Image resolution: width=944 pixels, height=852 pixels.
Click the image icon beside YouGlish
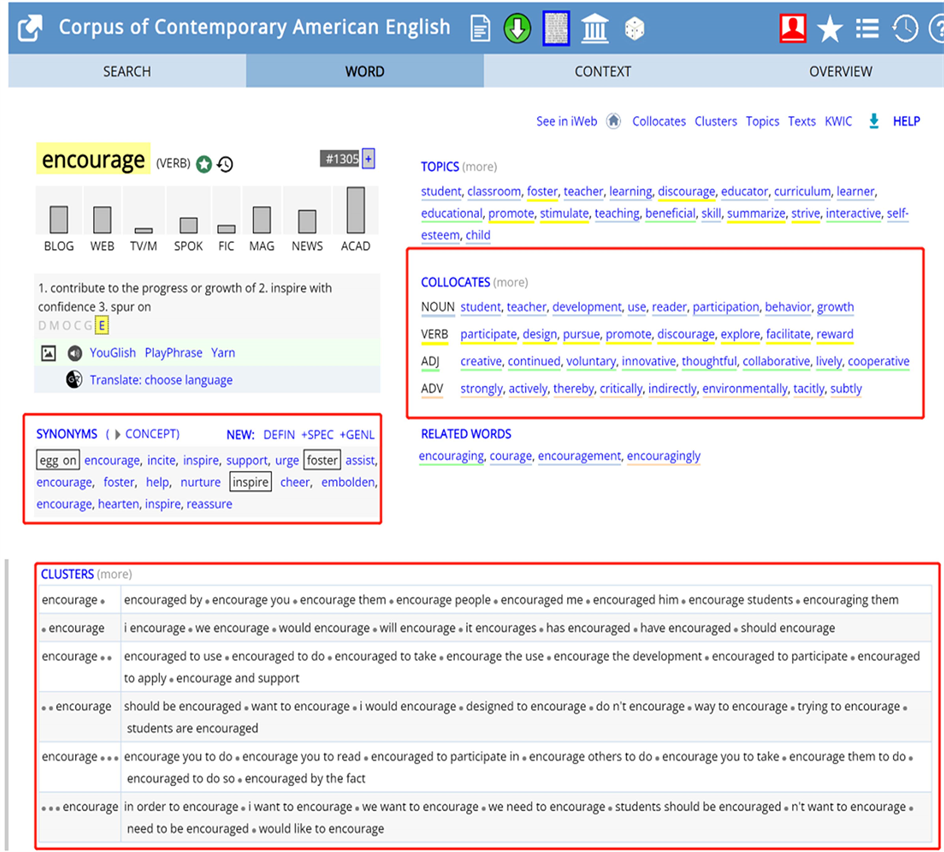48,353
